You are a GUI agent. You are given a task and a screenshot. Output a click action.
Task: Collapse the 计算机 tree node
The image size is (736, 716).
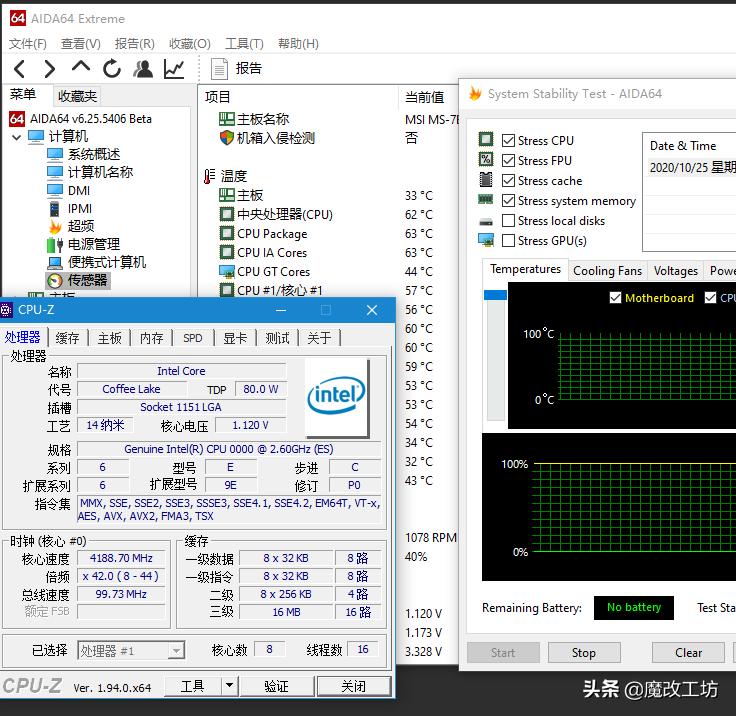pos(17,137)
